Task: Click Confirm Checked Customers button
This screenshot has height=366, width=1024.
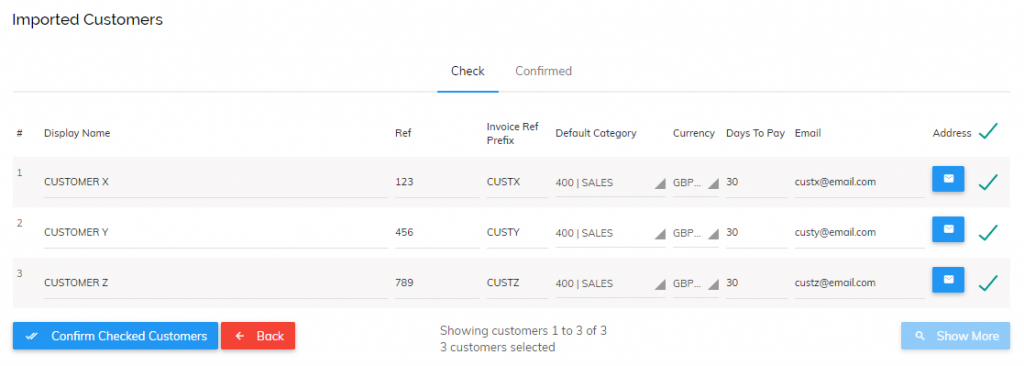Action: pos(116,336)
